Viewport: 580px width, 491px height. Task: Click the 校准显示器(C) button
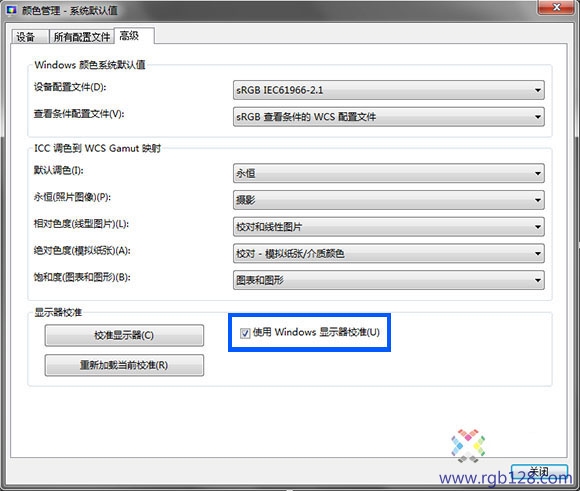[124, 335]
